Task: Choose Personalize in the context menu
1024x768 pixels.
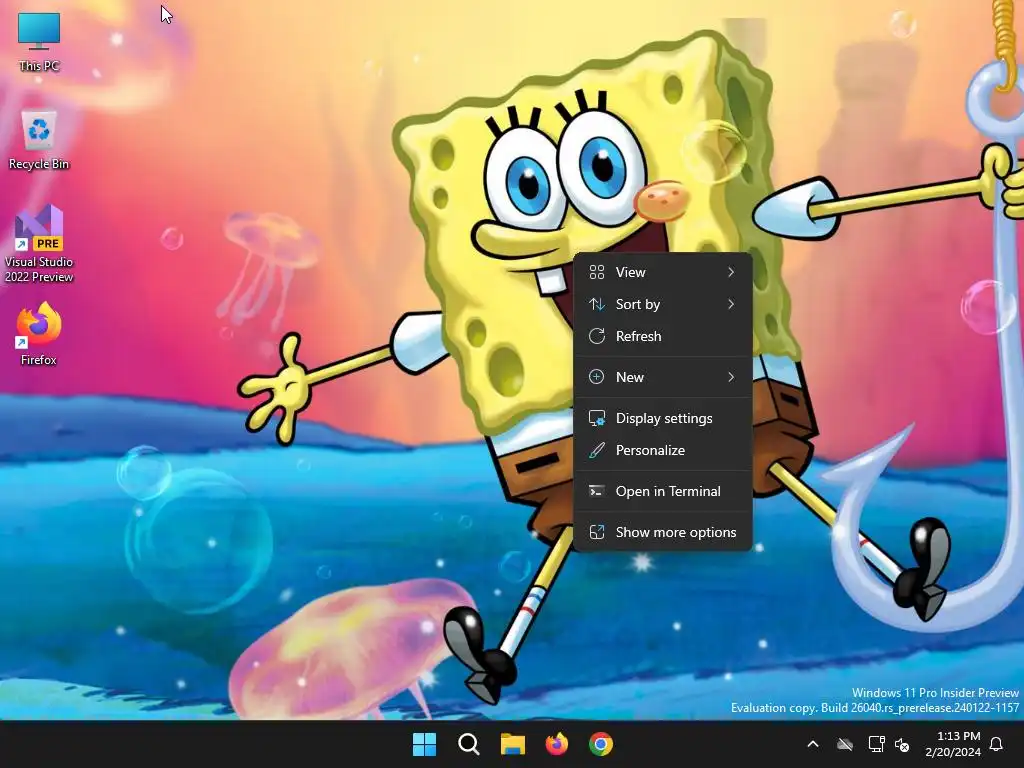Action: pyautogui.click(x=663, y=451)
